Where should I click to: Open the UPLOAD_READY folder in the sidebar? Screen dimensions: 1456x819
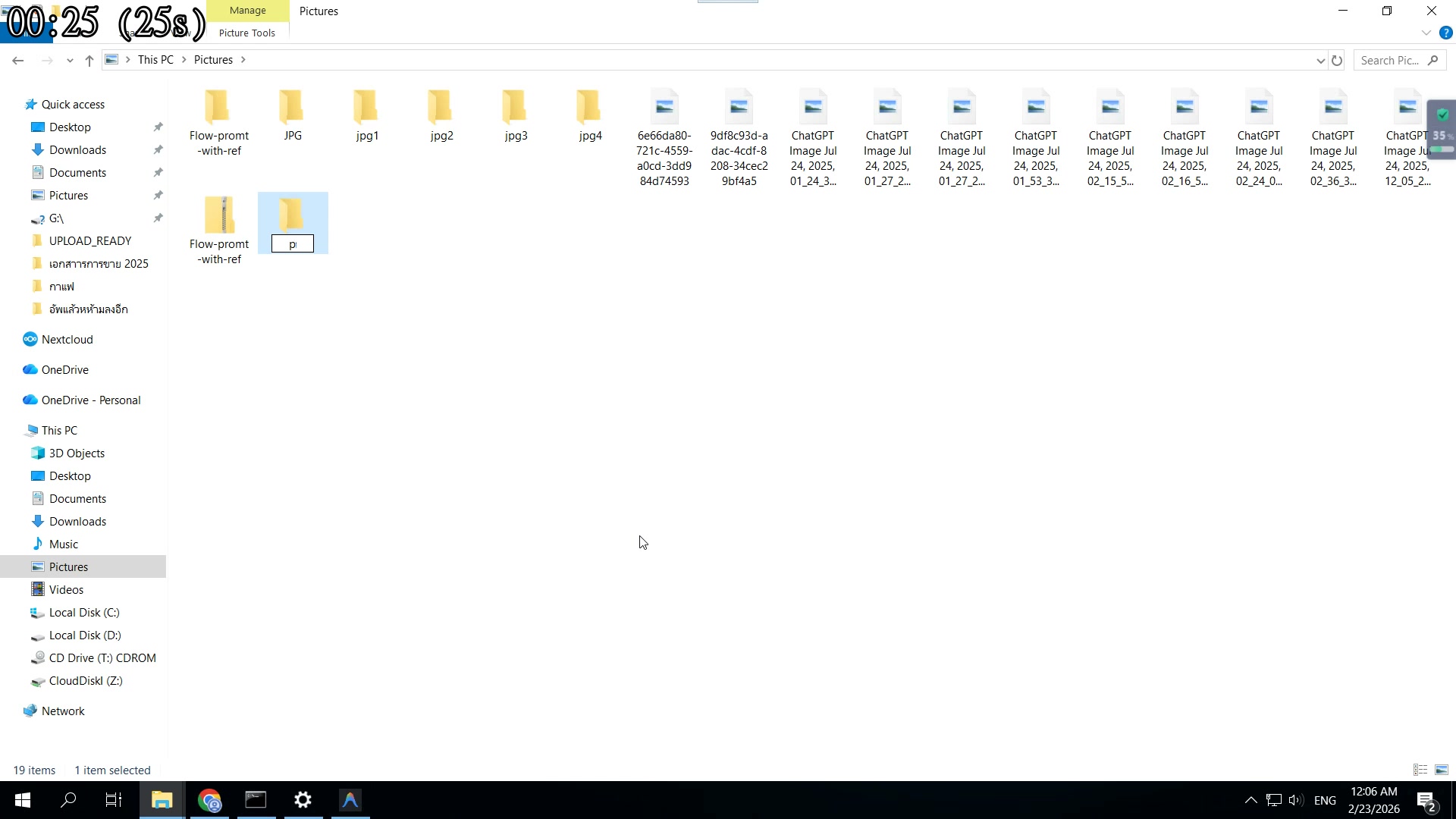(x=90, y=240)
